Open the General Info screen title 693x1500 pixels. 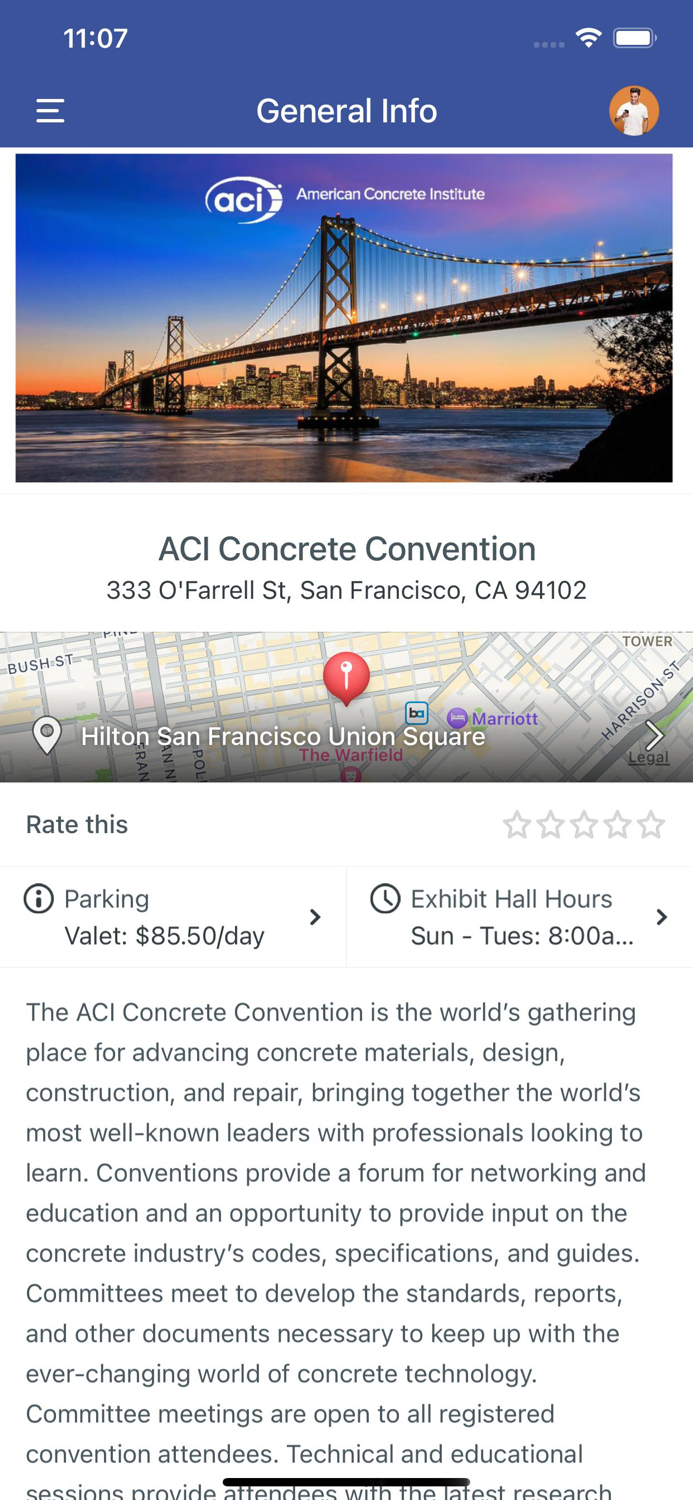click(346, 110)
